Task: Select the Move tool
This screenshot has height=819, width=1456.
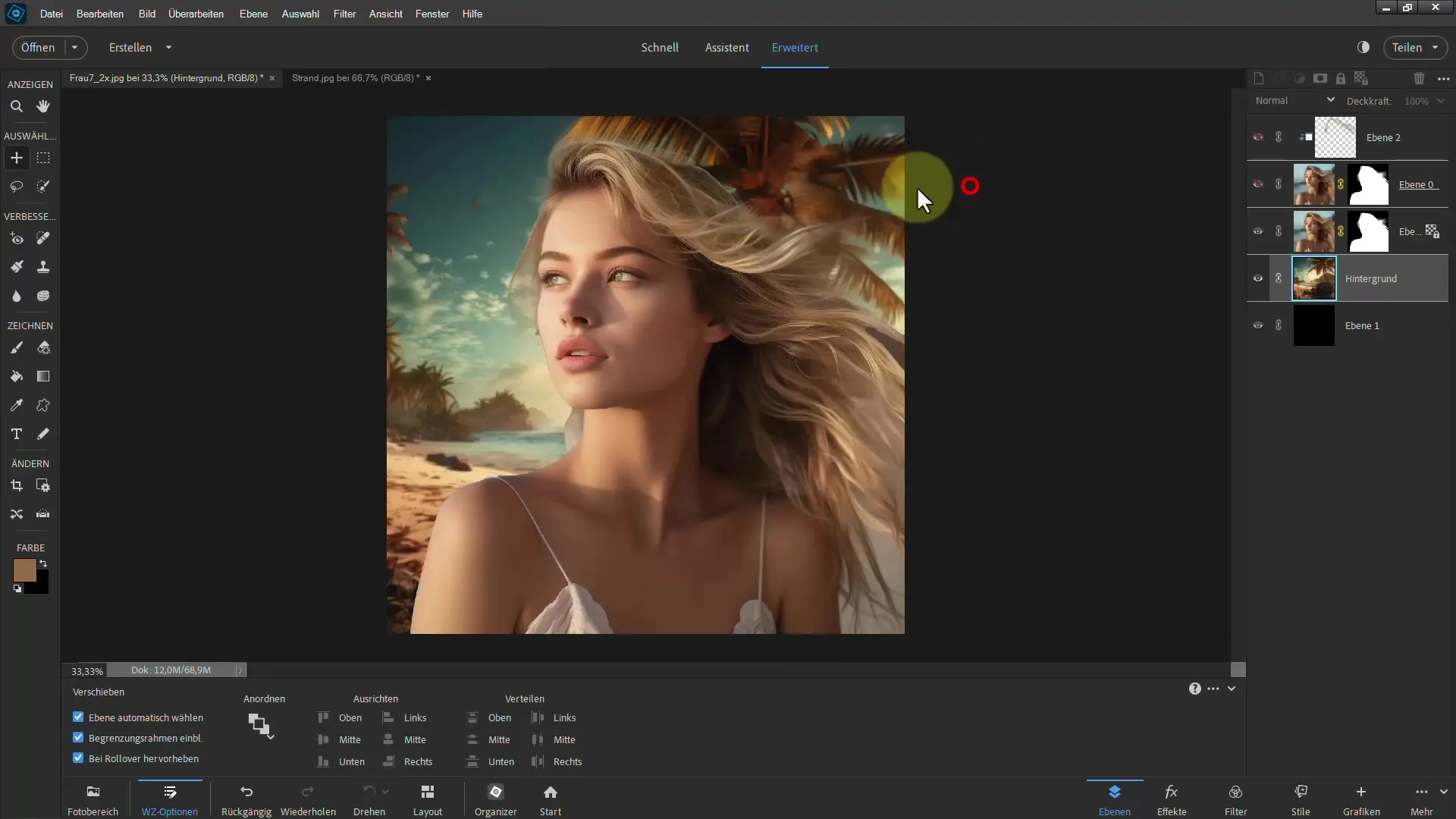Action: [x=17, y=158]
